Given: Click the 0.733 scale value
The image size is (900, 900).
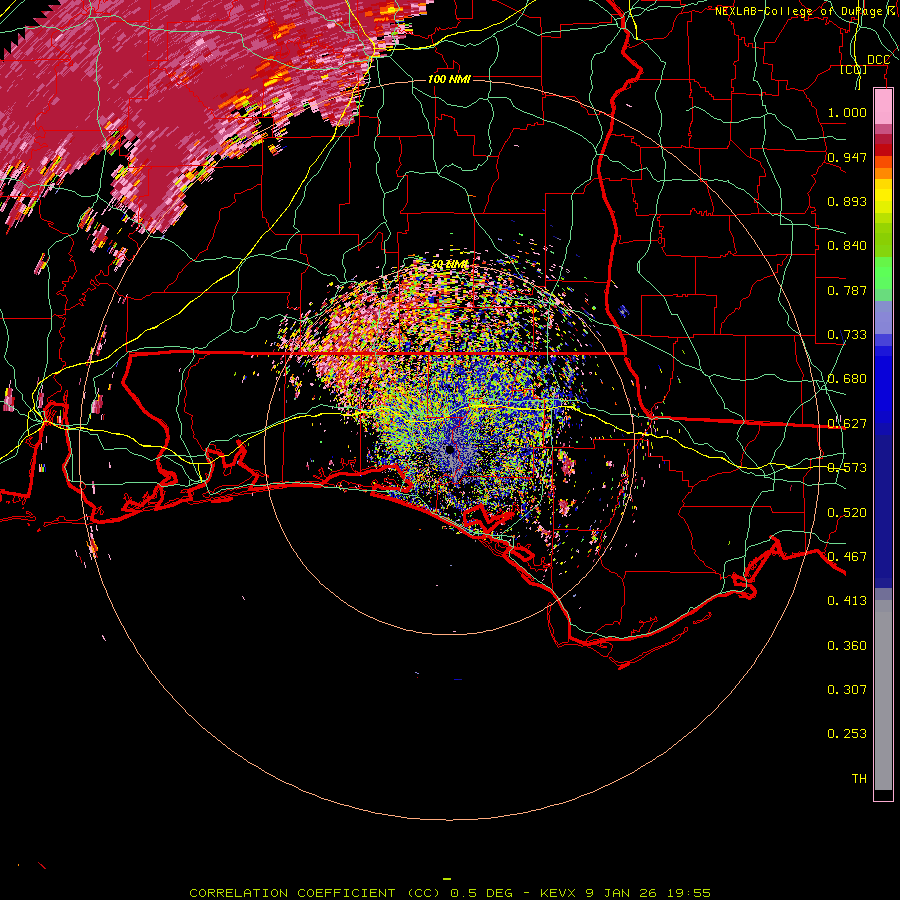Looking at the screenshot, I should (x=847, y=335).
